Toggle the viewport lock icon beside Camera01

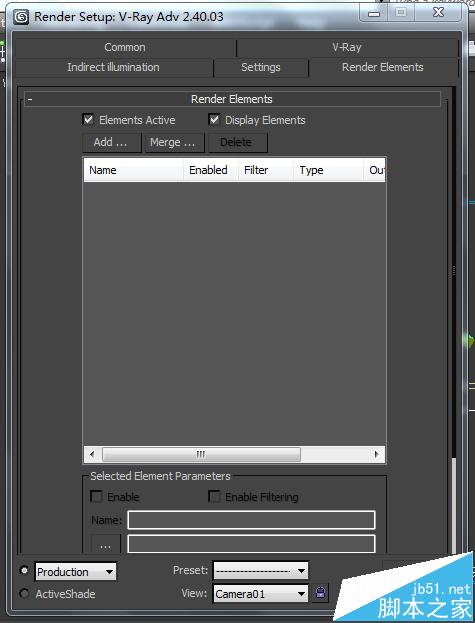[321, 593]
